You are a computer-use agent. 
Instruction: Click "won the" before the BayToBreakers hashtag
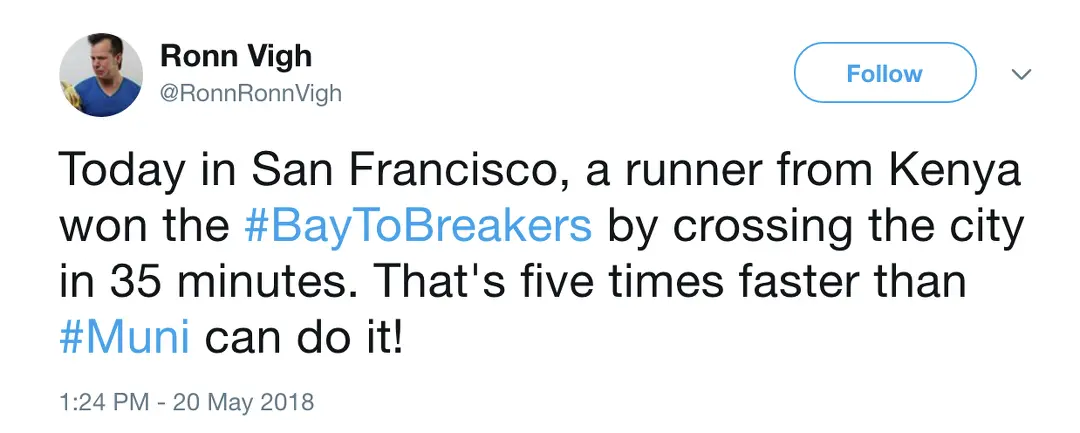(x=146, y=226)
